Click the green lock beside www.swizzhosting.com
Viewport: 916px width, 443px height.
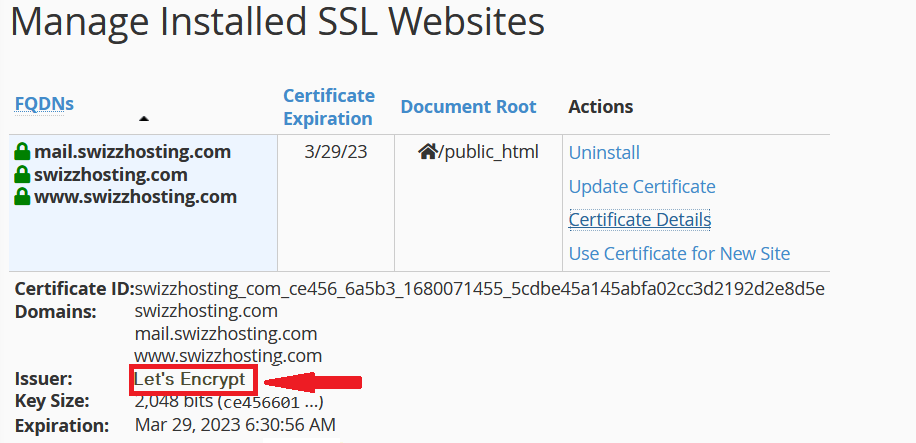22,196
